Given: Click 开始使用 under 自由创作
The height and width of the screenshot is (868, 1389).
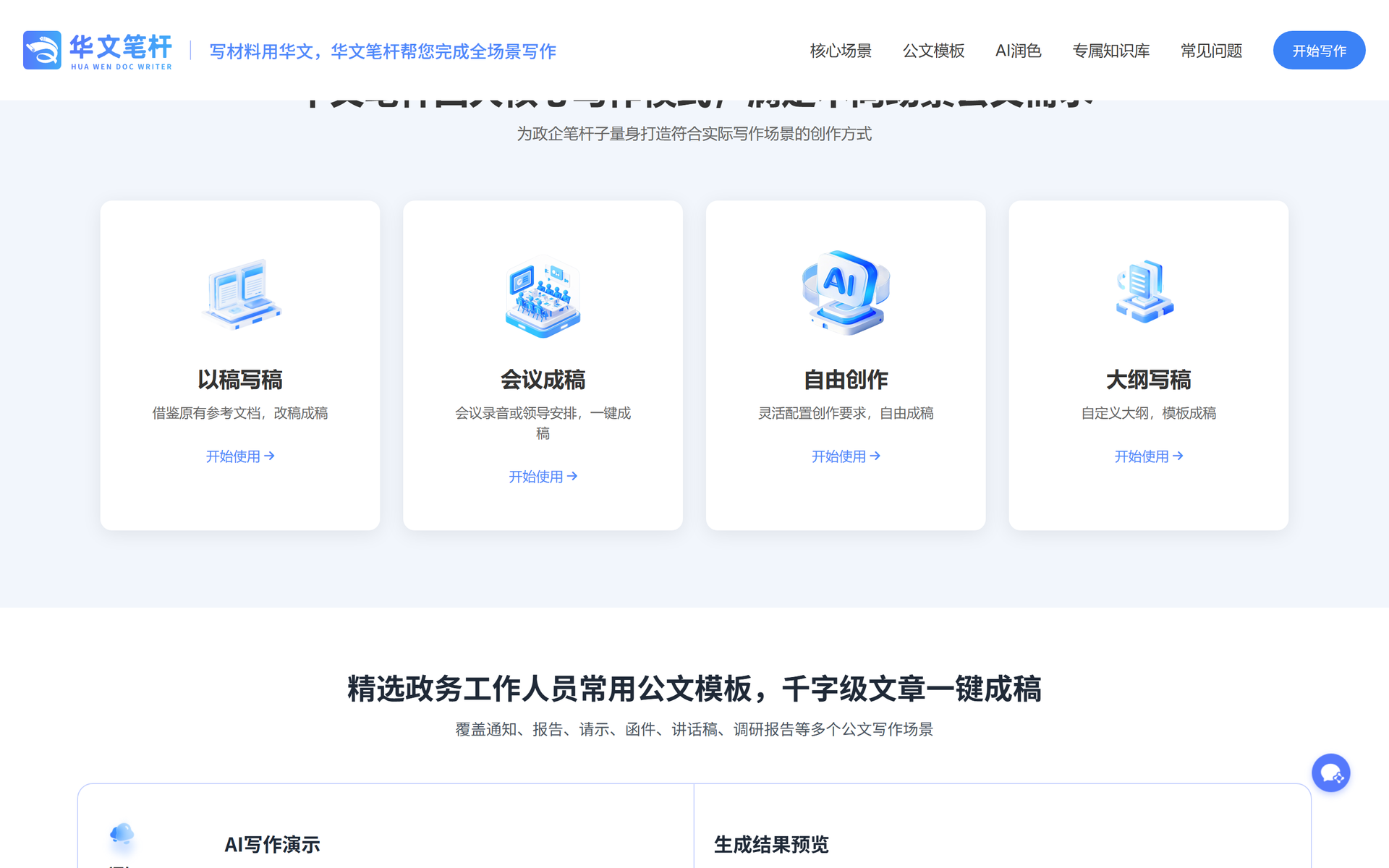Looking at the screenshot, I should pos(846,456).
